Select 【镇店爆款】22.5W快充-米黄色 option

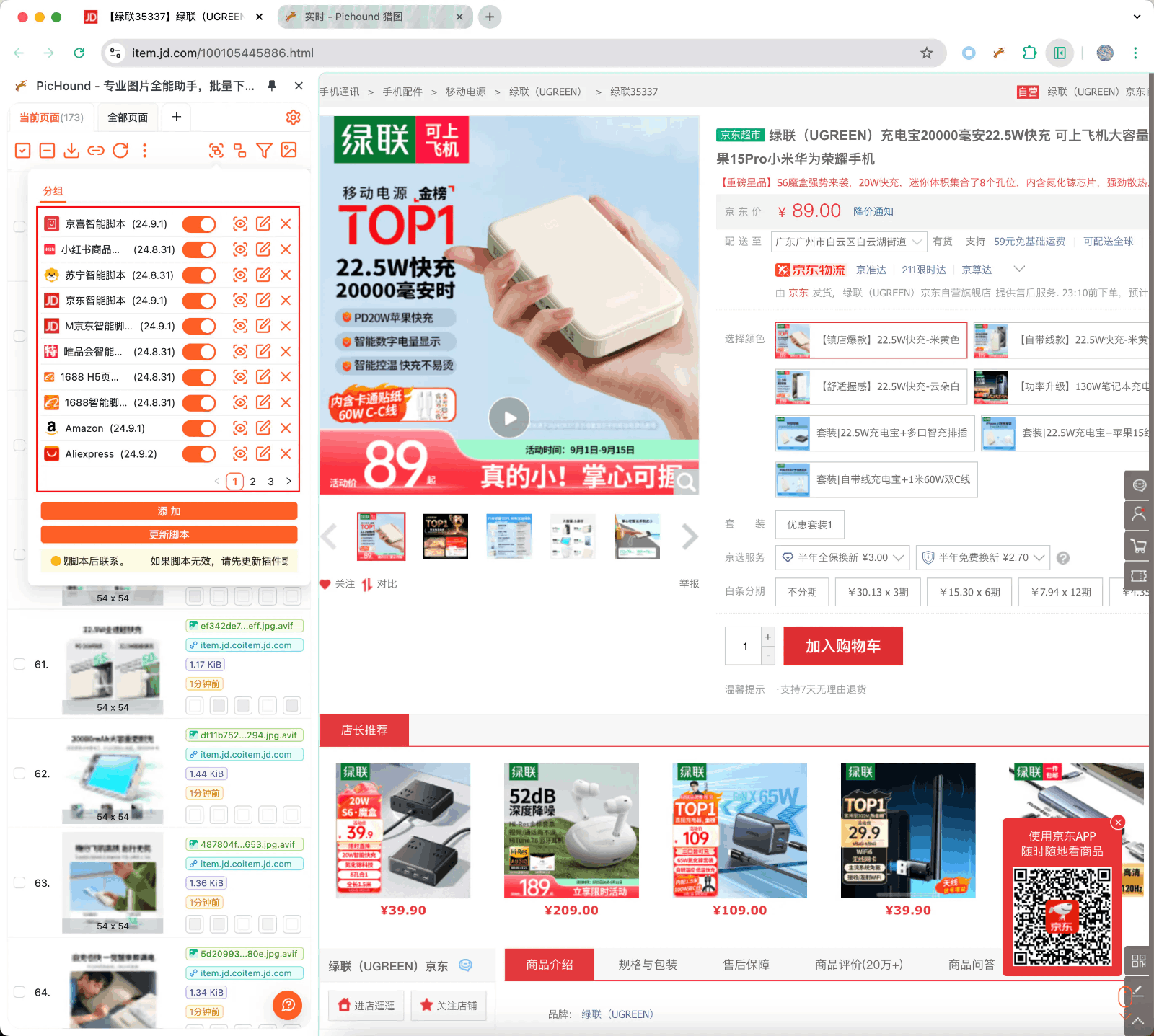[x=871, y=340]
